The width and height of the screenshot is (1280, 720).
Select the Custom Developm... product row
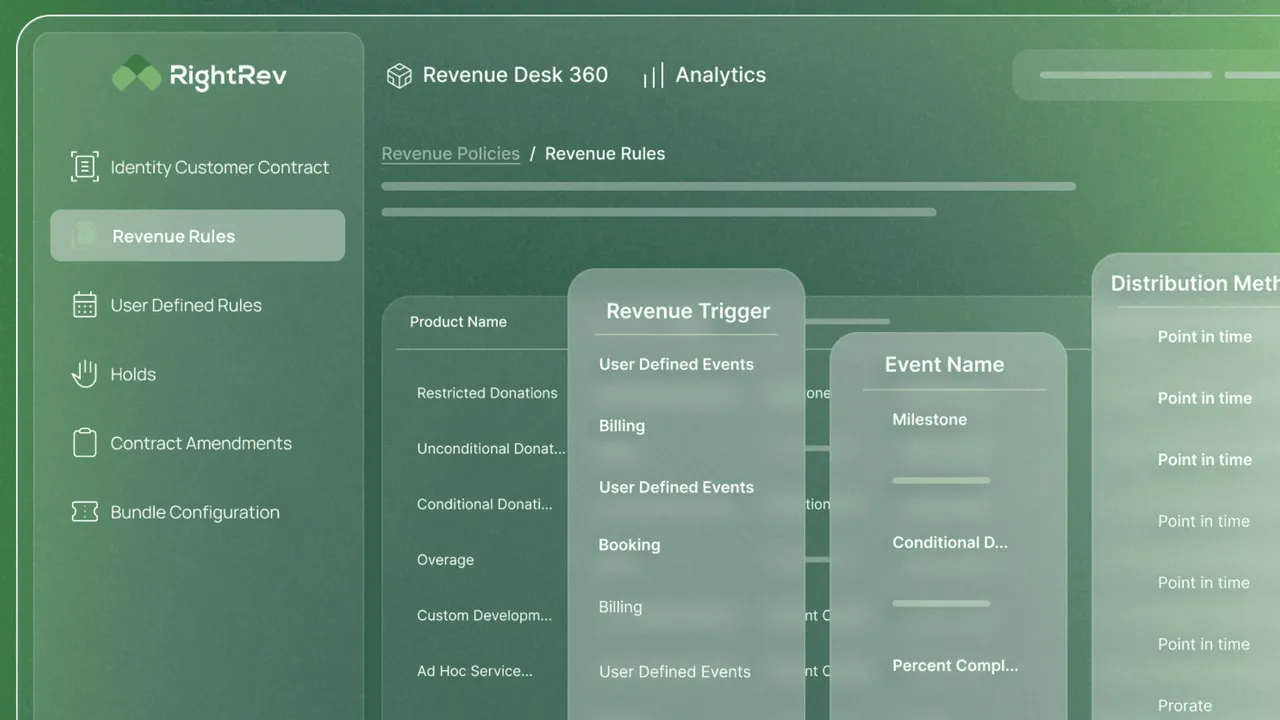click(484, 615)
